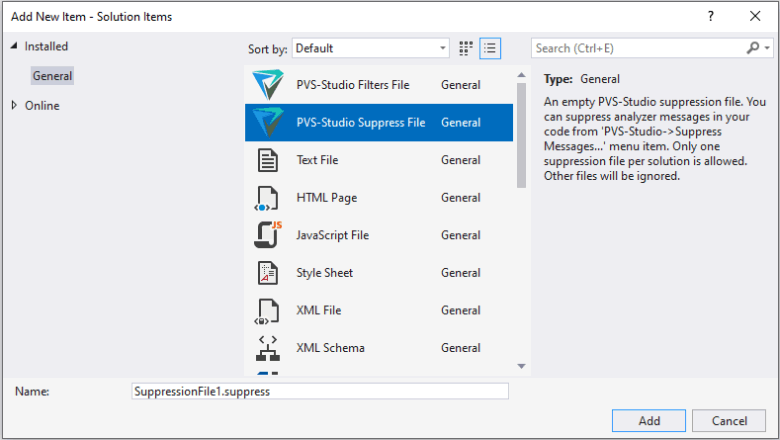Click the Add button
This screenshot has width=780, height=440.
[x=649, y=421]
